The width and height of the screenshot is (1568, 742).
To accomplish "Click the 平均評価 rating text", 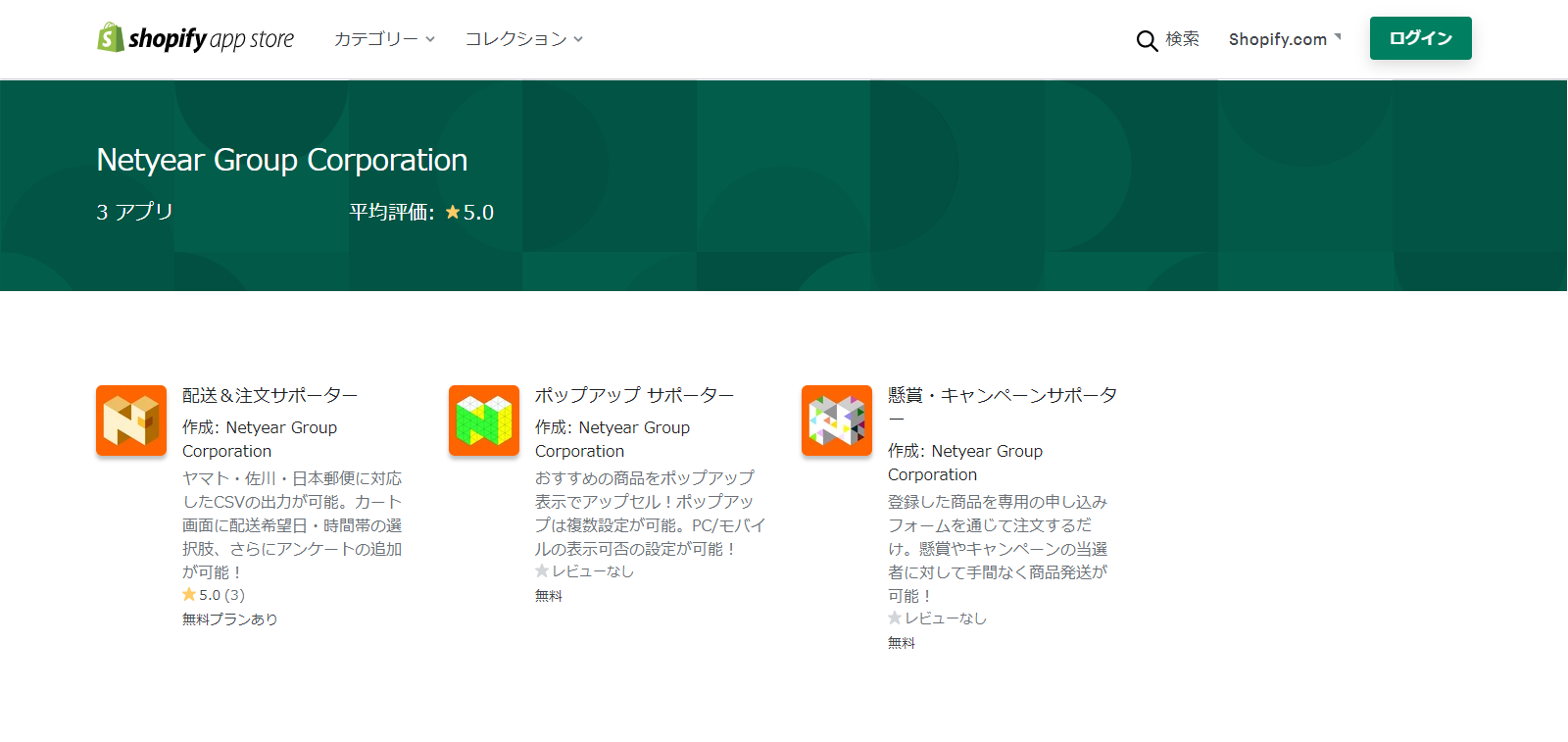I will tap(392, 212).
